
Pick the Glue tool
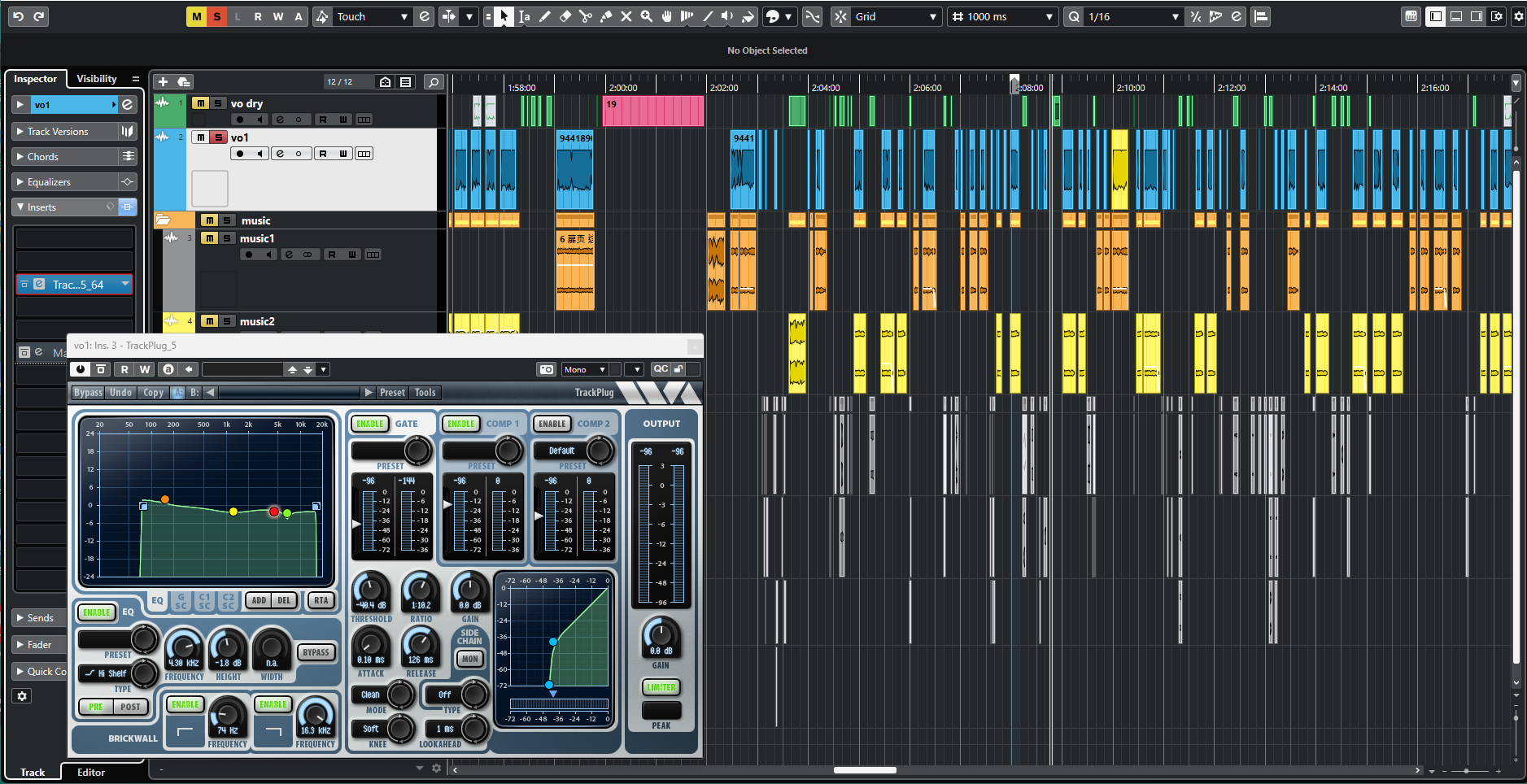point(606,16)
